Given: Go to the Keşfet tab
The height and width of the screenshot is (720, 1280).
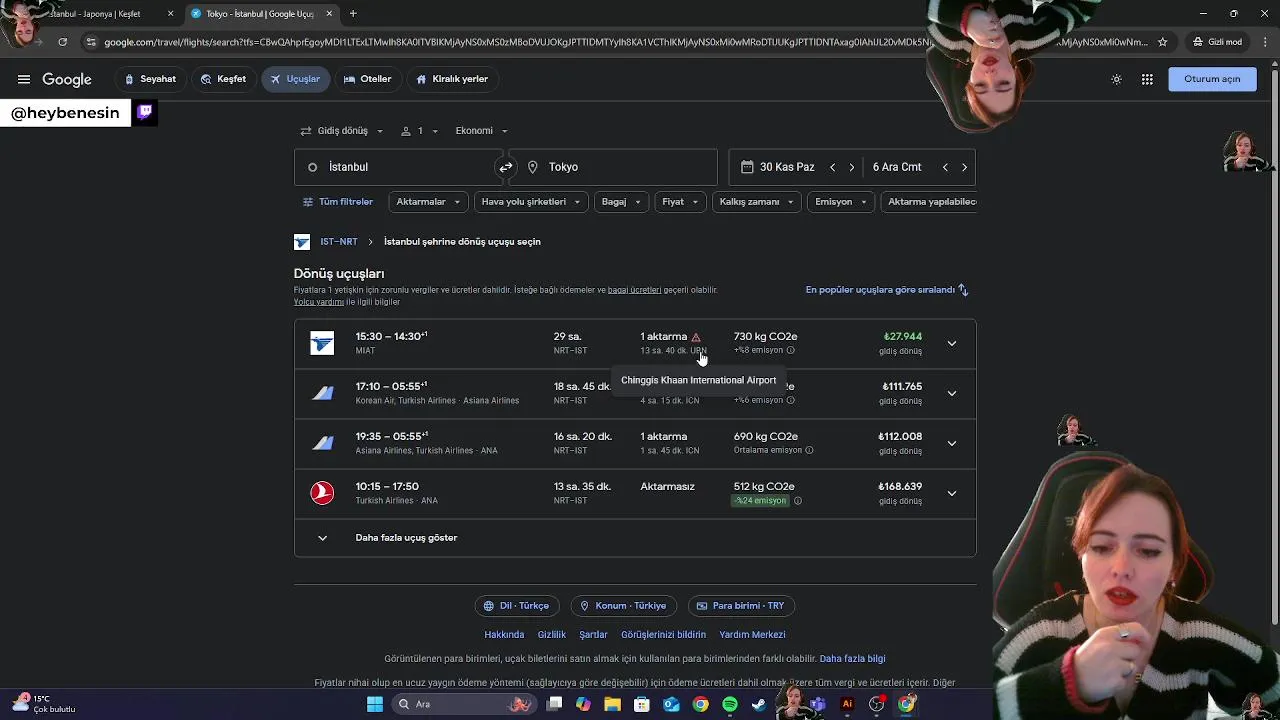Looking at the screenshot, I should [223, 79].
